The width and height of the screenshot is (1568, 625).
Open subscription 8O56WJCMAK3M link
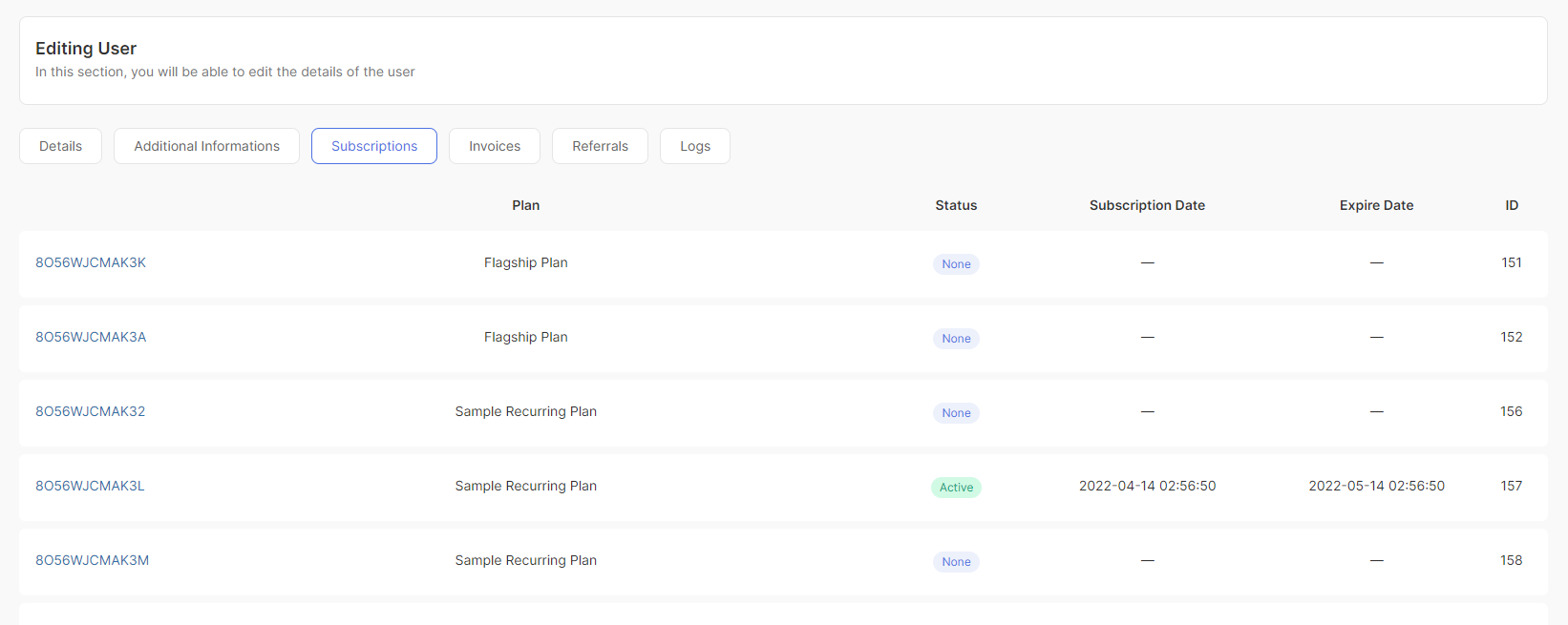tap(93, 560)
